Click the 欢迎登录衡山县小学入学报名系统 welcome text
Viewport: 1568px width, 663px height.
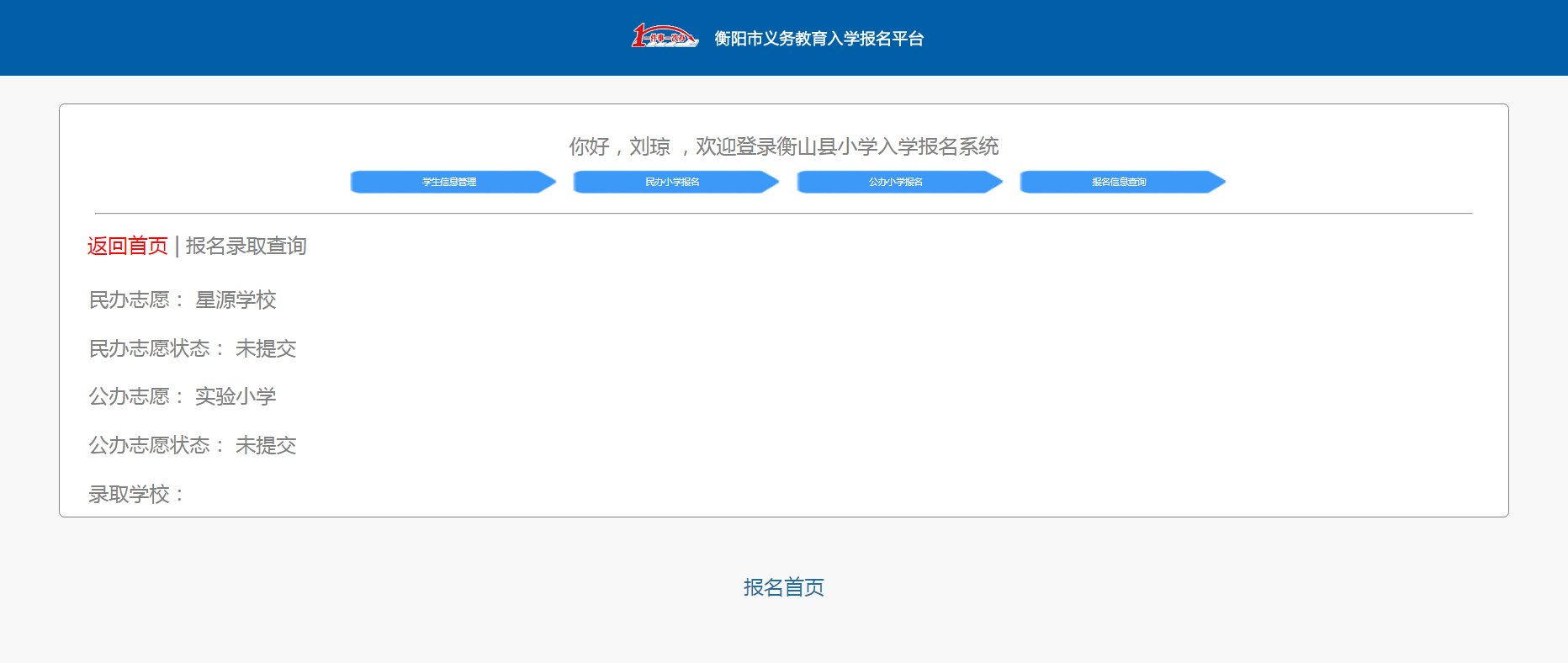click(846, 147)
